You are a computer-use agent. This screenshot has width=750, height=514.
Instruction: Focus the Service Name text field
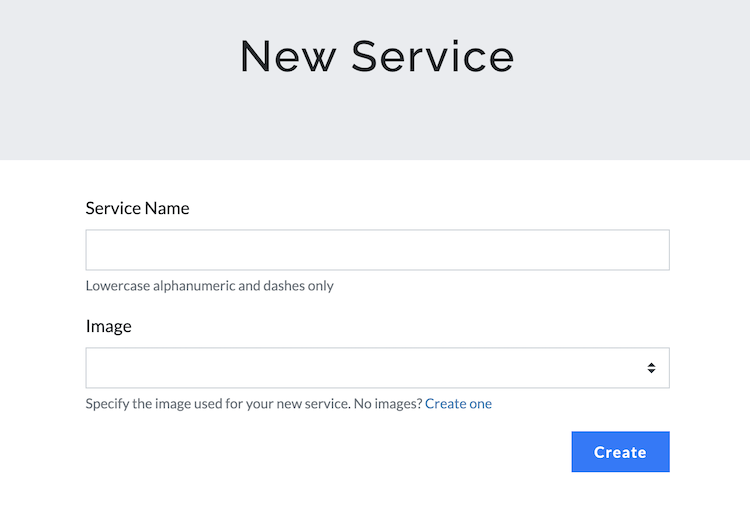click(377, 250)
